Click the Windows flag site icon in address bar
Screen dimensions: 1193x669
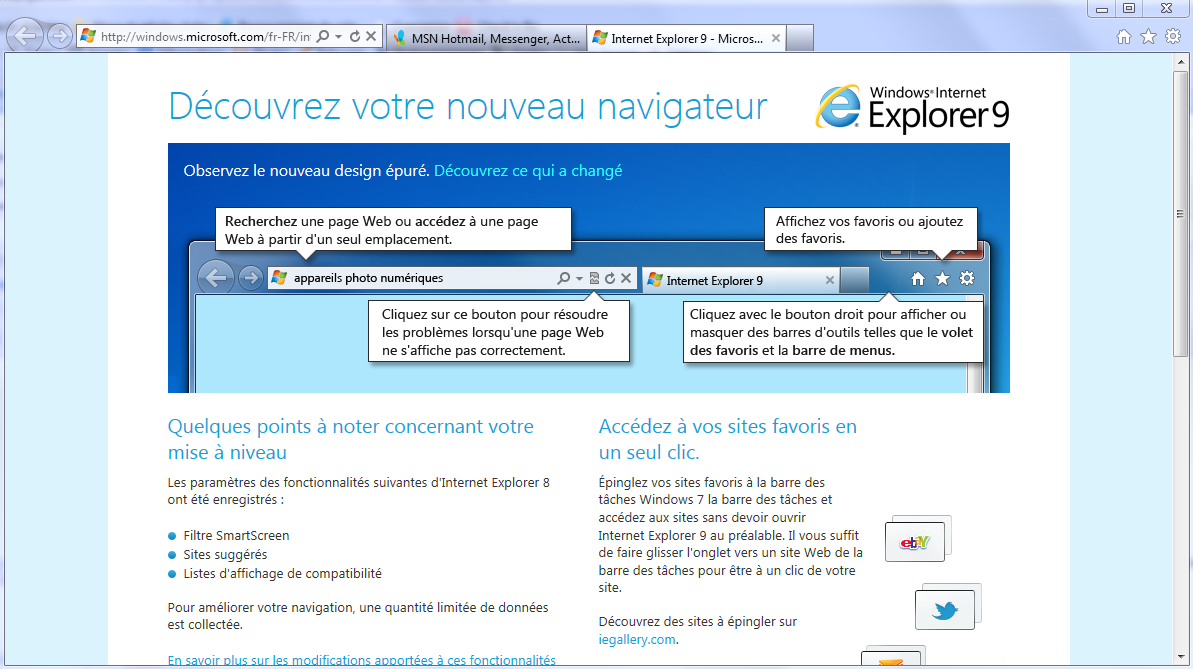[x=88, y=36]
